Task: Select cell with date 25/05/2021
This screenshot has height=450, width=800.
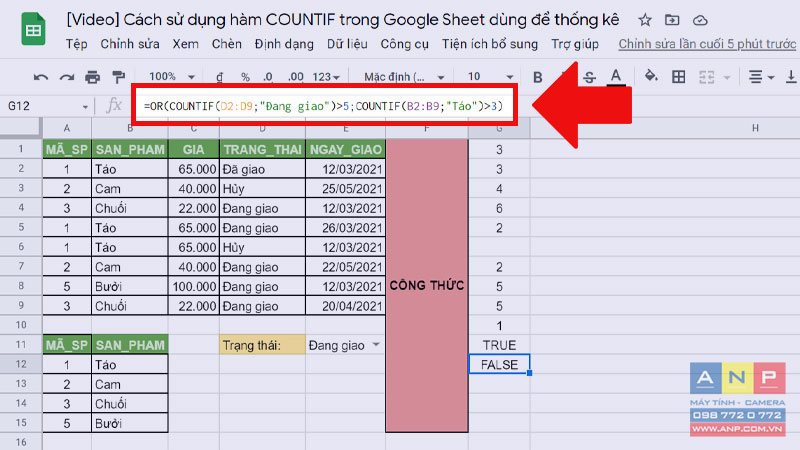Action: point(345,189)
